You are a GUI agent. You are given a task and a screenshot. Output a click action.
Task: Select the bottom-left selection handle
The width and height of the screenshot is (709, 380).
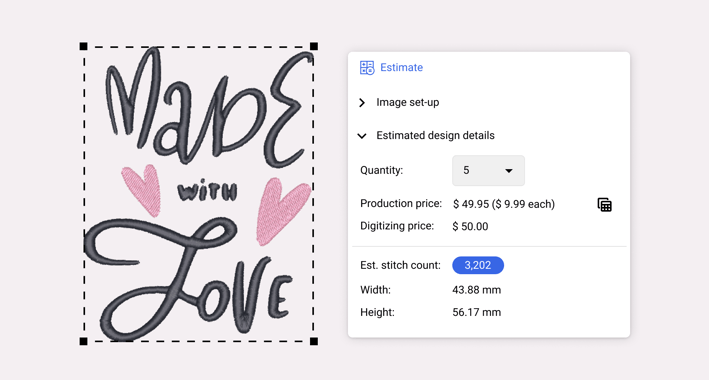tap(83, 341)
